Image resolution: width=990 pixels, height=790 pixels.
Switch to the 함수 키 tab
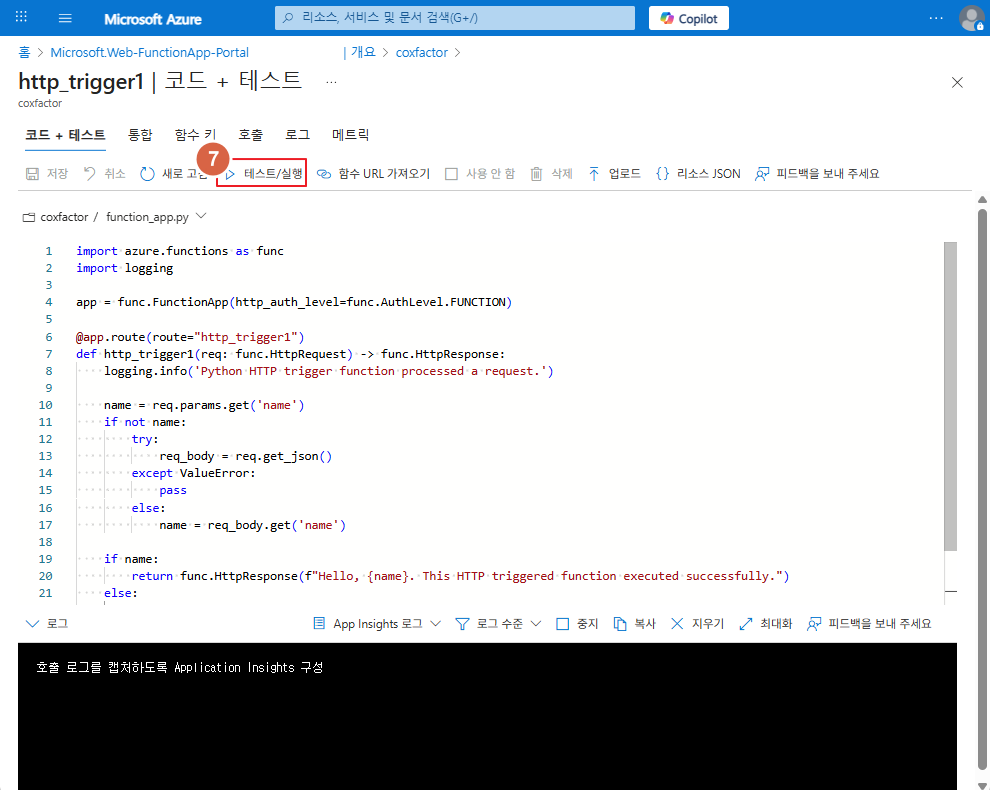click(x=195, y=135)
